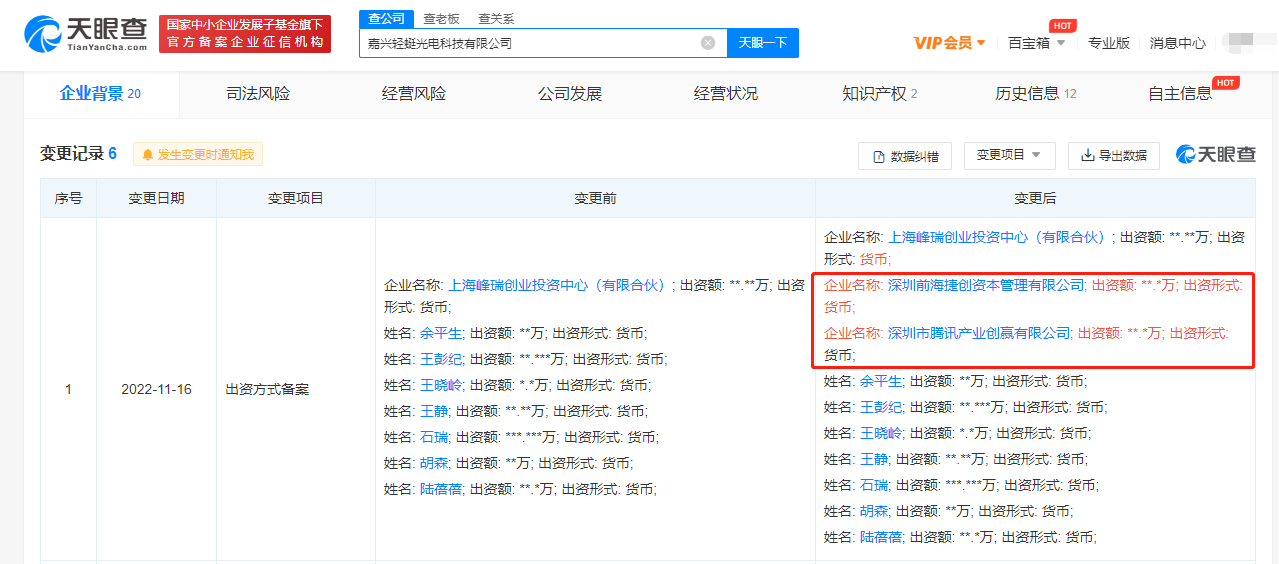
Task: Open 余平生 link in 变更后 column
Action: [x=881, y=381]
